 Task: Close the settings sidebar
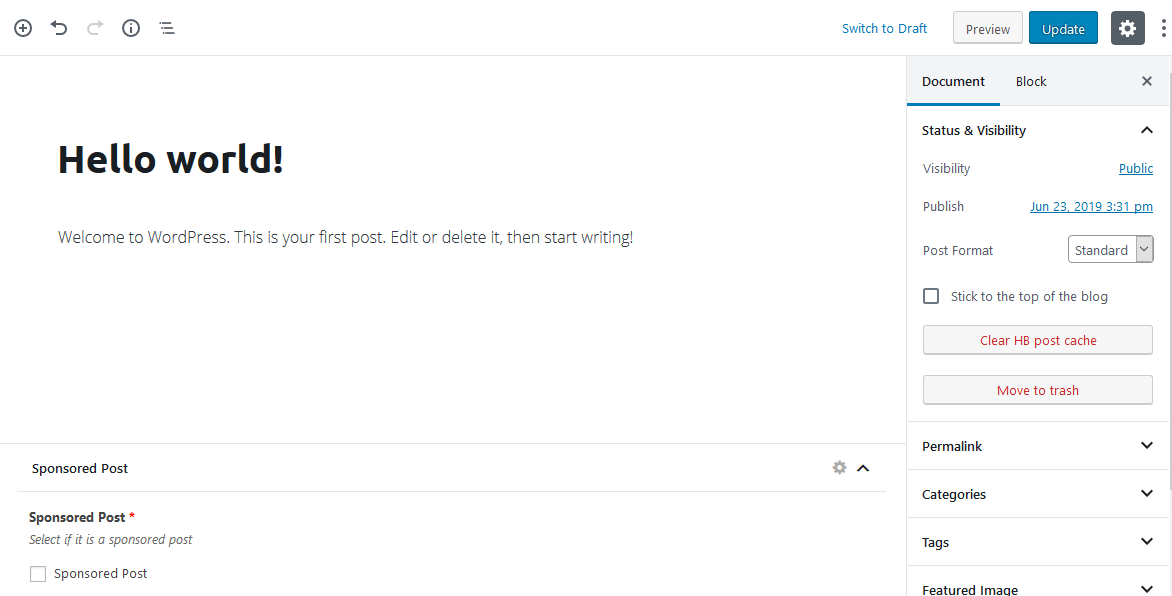(x=1147, y=81)
